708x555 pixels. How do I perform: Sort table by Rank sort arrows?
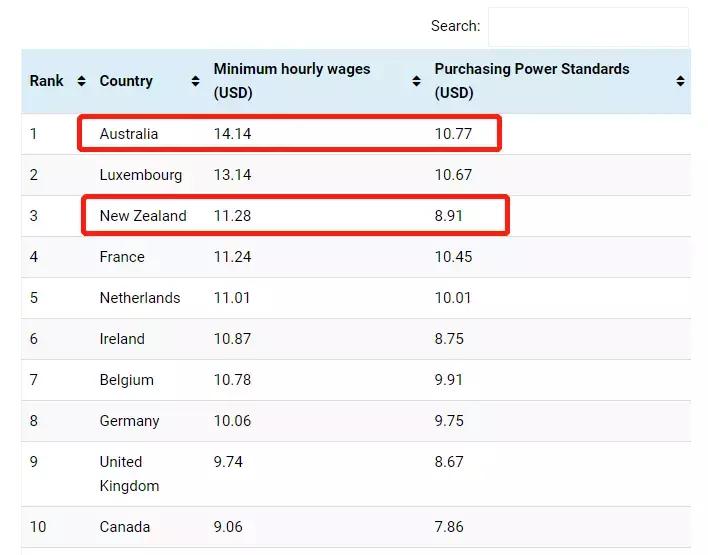81,81
